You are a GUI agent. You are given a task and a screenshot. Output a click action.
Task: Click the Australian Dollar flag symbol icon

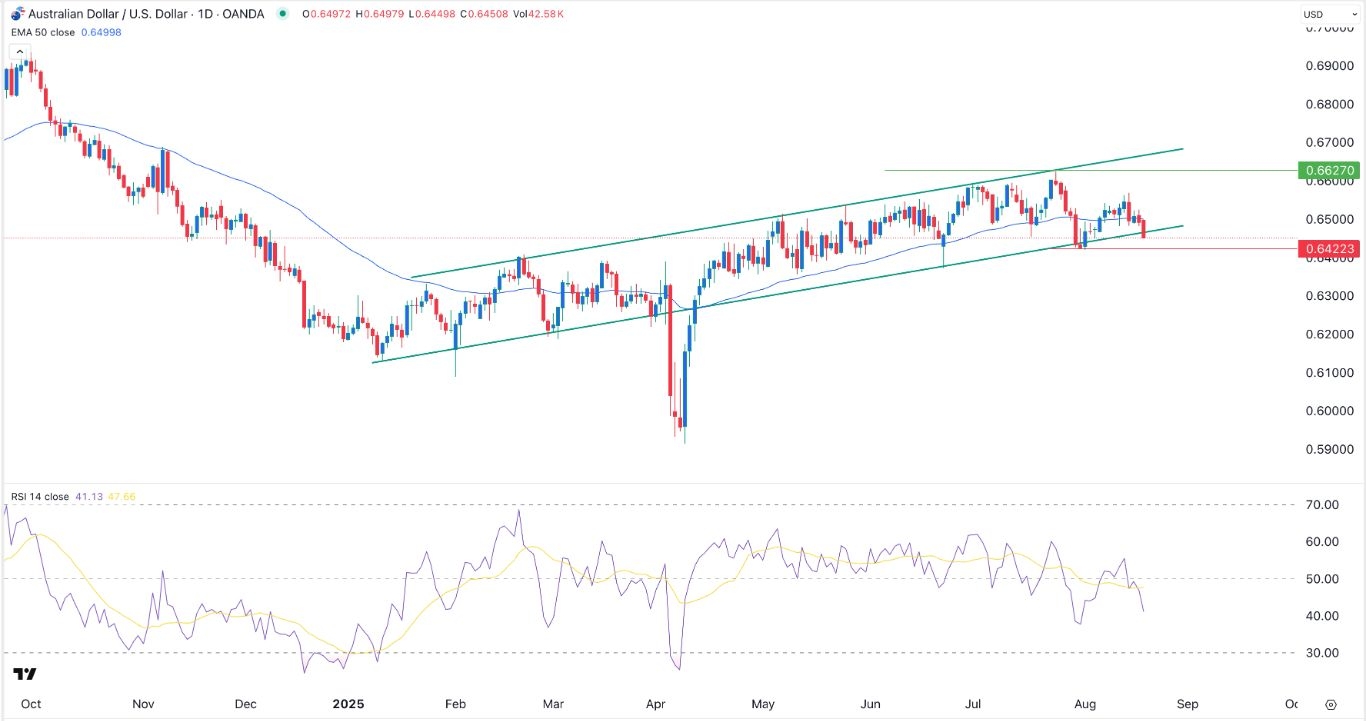click(15, 13)
